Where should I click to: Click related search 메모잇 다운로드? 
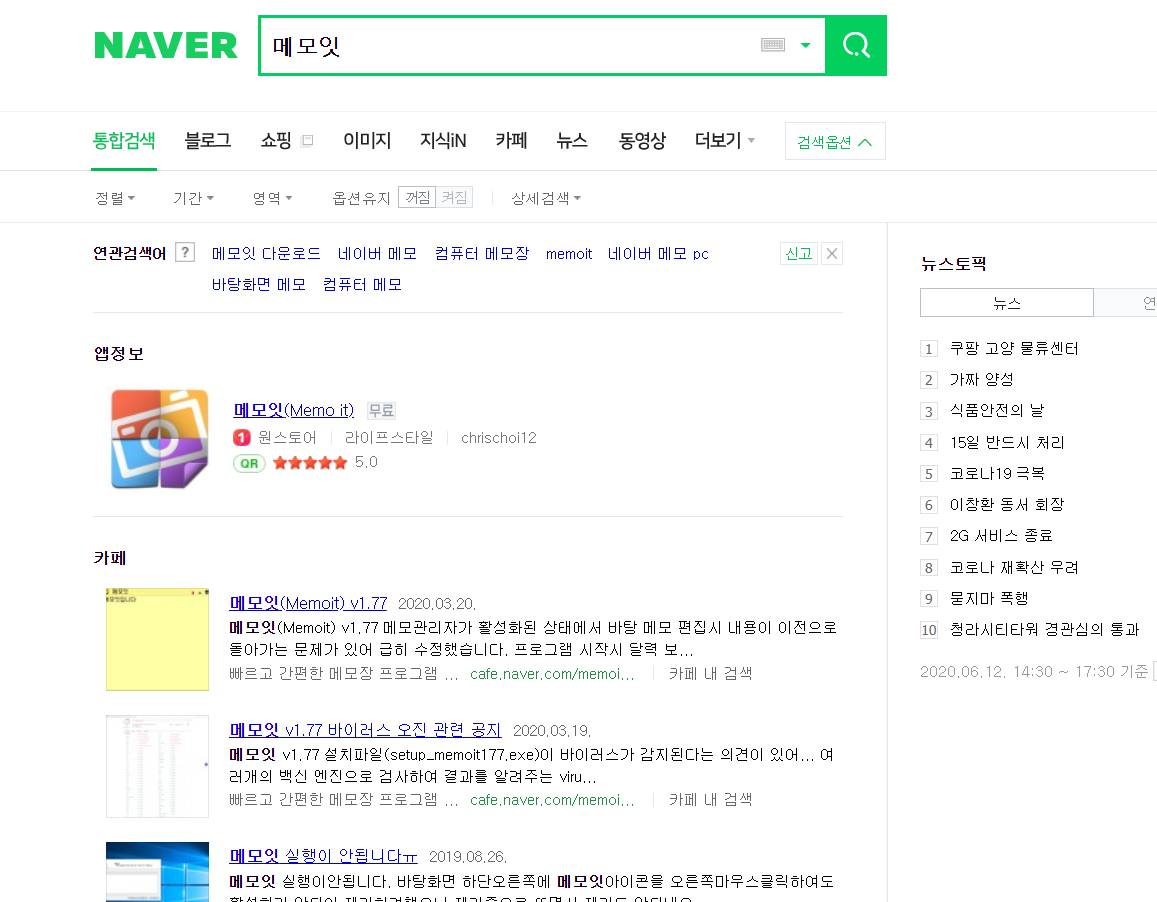tap(266, 254)
